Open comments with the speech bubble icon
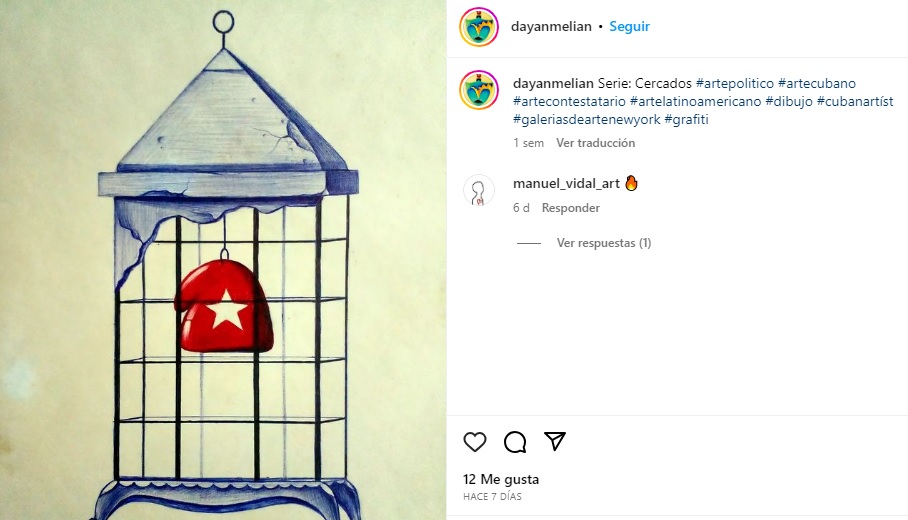908x520 pixels. click(515, 442)
